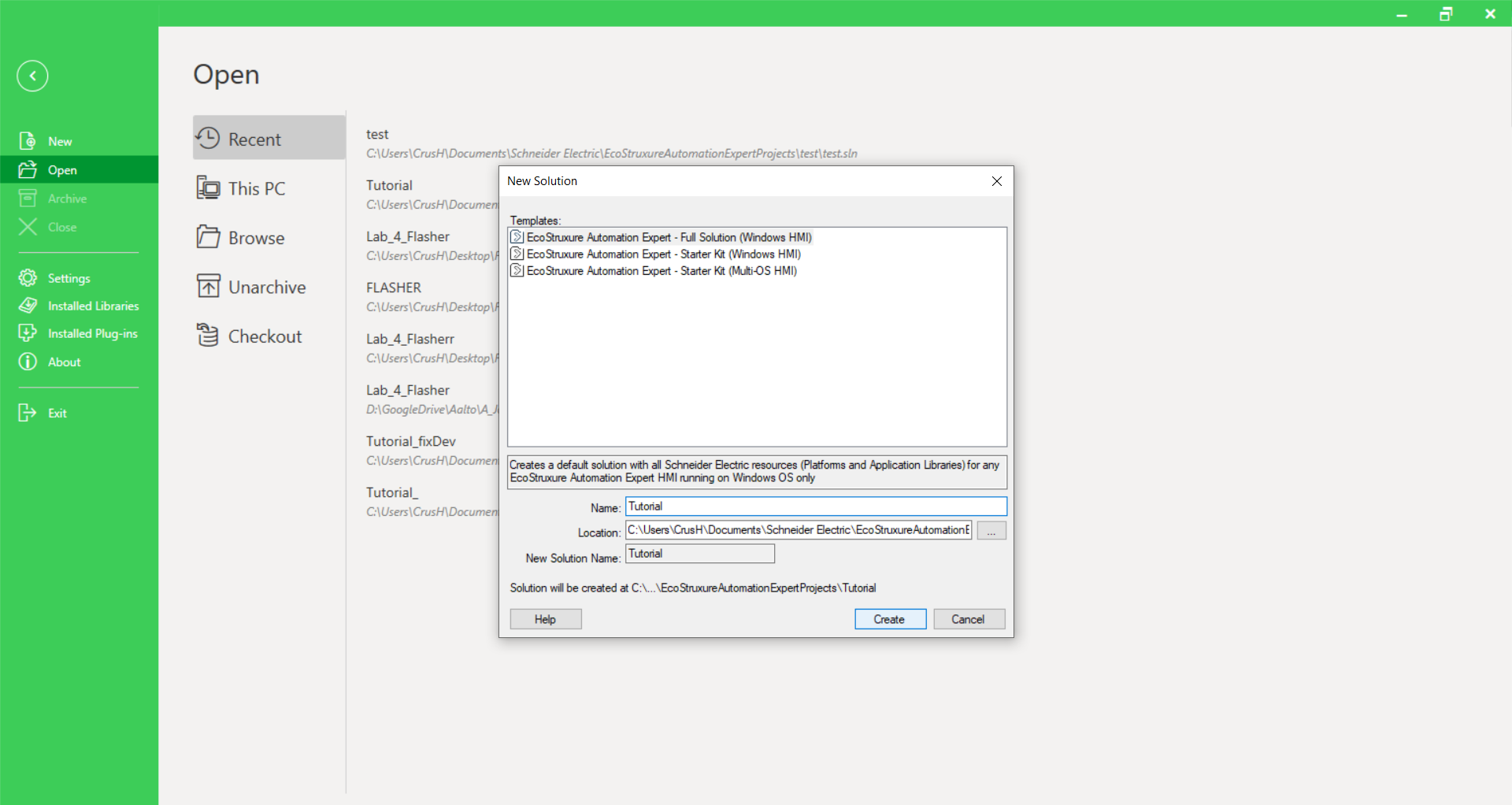Click the Checkout database icon
The height and width of the screenshot is (805, 1512).
pyautogui.click(x=208, y=336)
